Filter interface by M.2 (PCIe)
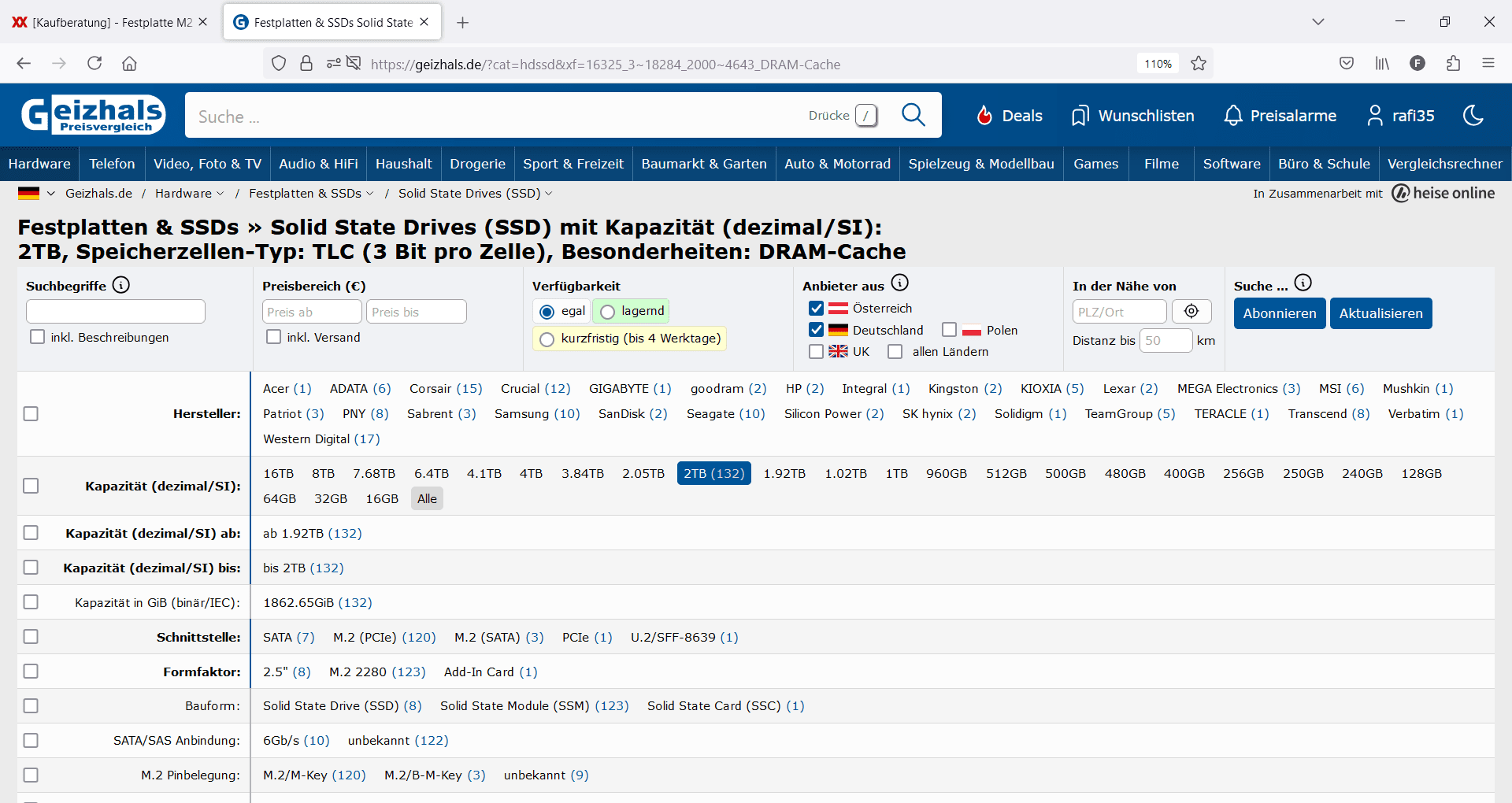This screenshot has width=1512, height=803. 384,638
